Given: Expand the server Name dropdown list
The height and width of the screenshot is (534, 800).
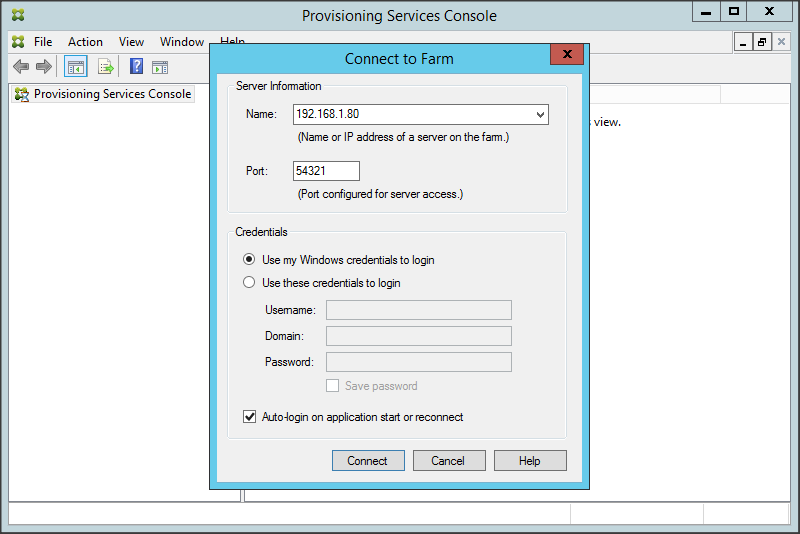Looking at the screenshot, I should coord(540,115).
